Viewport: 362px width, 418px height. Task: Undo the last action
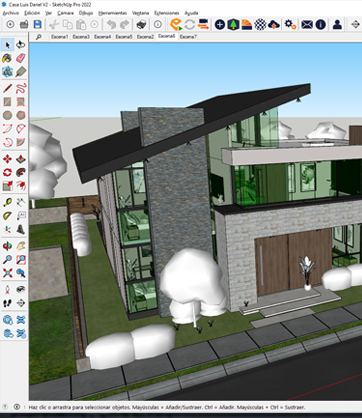click(111, 24)
